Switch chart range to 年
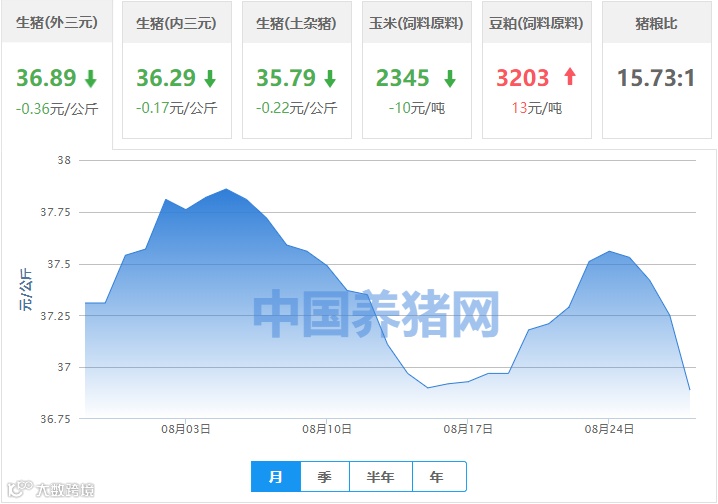718x504 pixels. [x=439, y=477]
